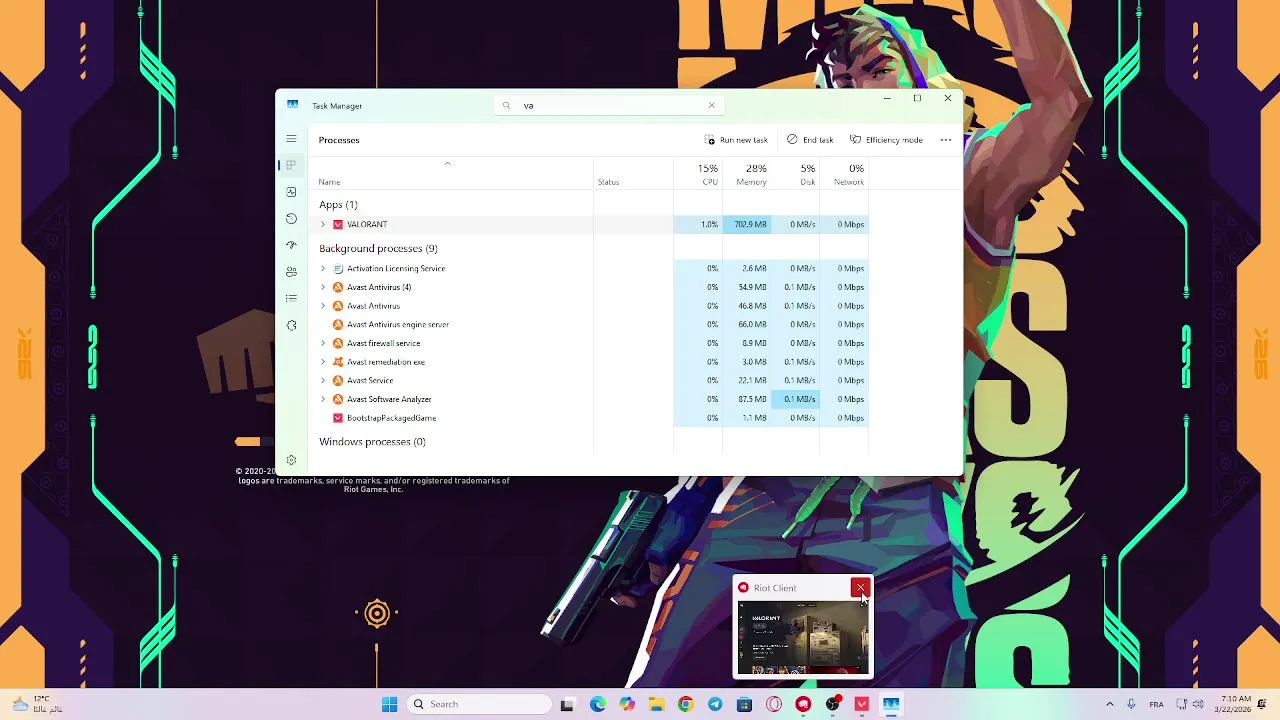Select Avast Software Analyzer 87.5 MB cell
Image resolution: width=1280 pixels, height=720 pixels.
click(746, 399)
